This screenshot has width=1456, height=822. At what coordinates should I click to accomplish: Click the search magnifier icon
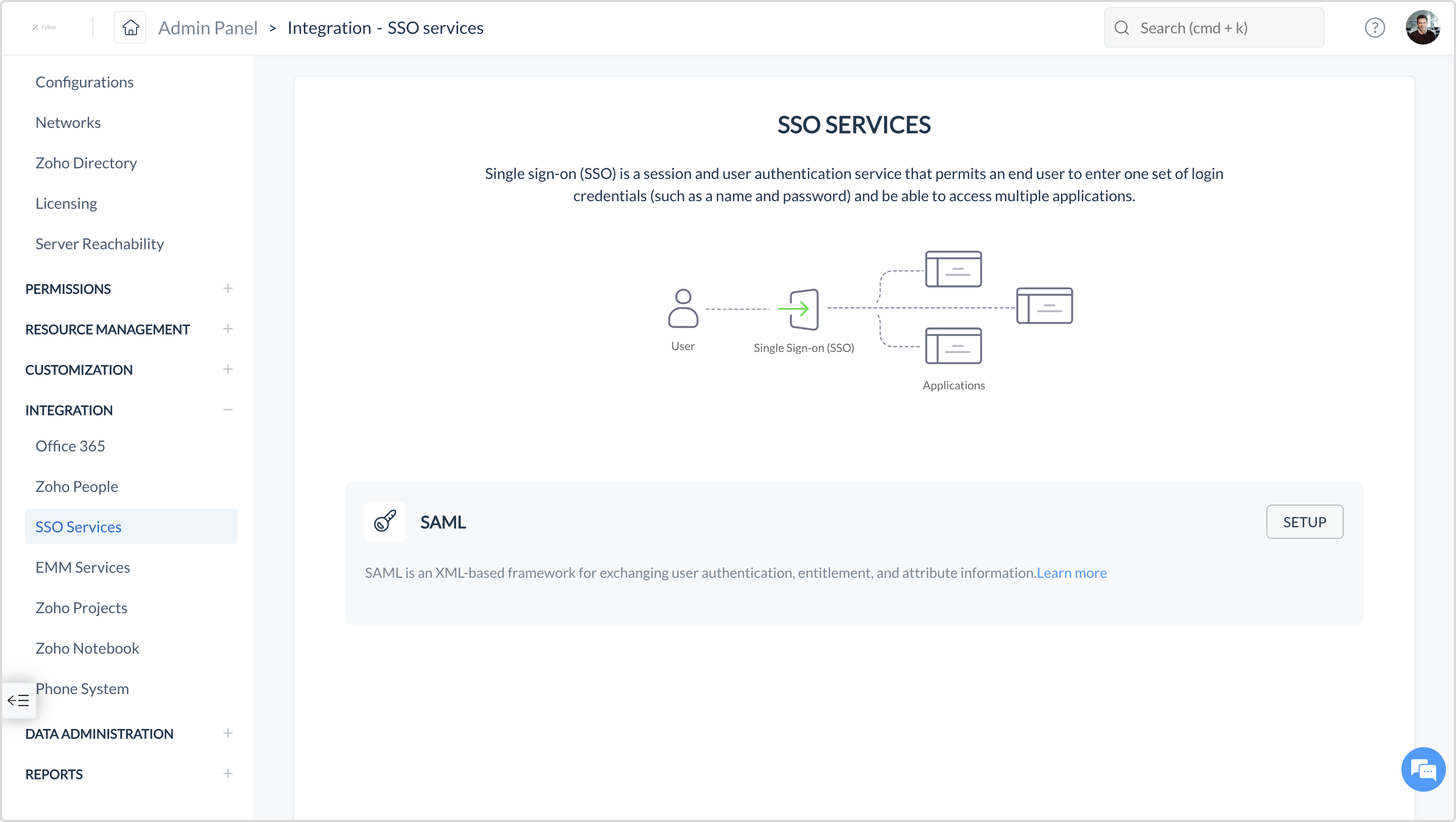[x=1122, y=28]
